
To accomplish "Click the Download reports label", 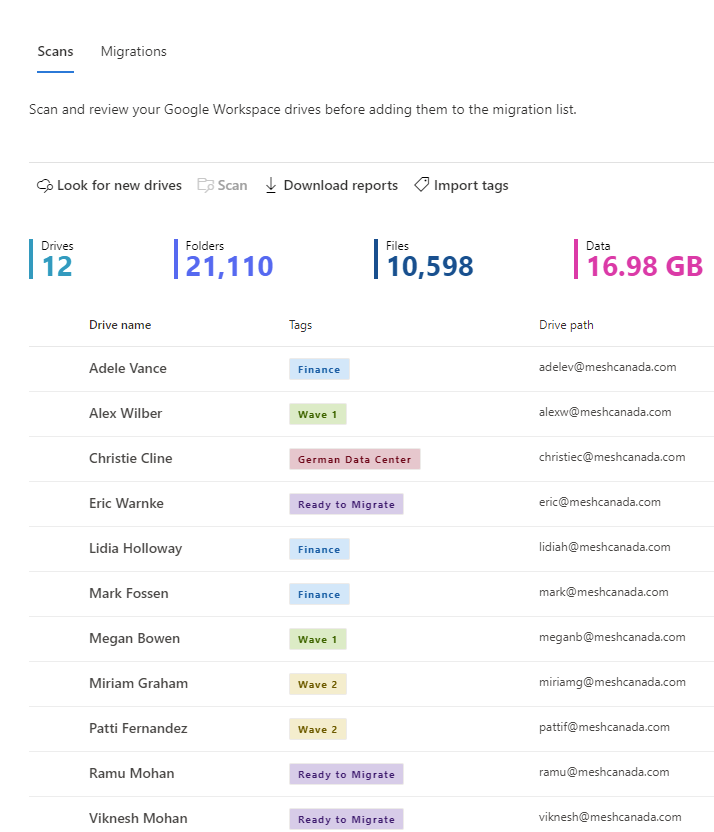I will [341, 185].
